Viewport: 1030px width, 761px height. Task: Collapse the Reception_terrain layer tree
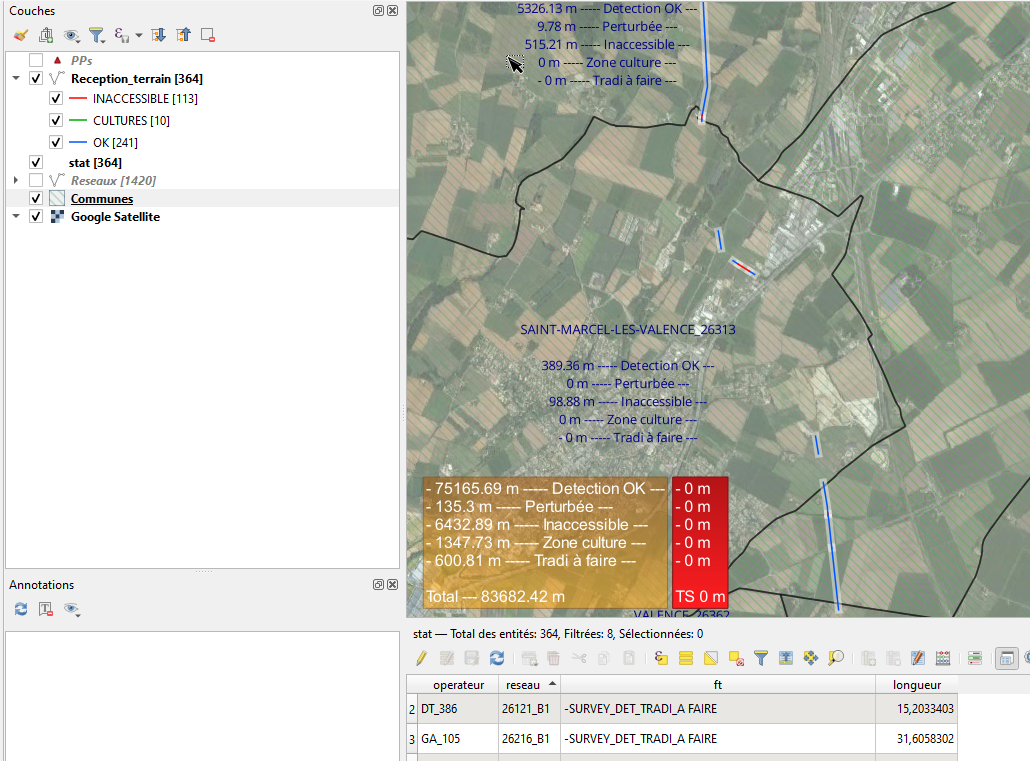coord(16,78)
